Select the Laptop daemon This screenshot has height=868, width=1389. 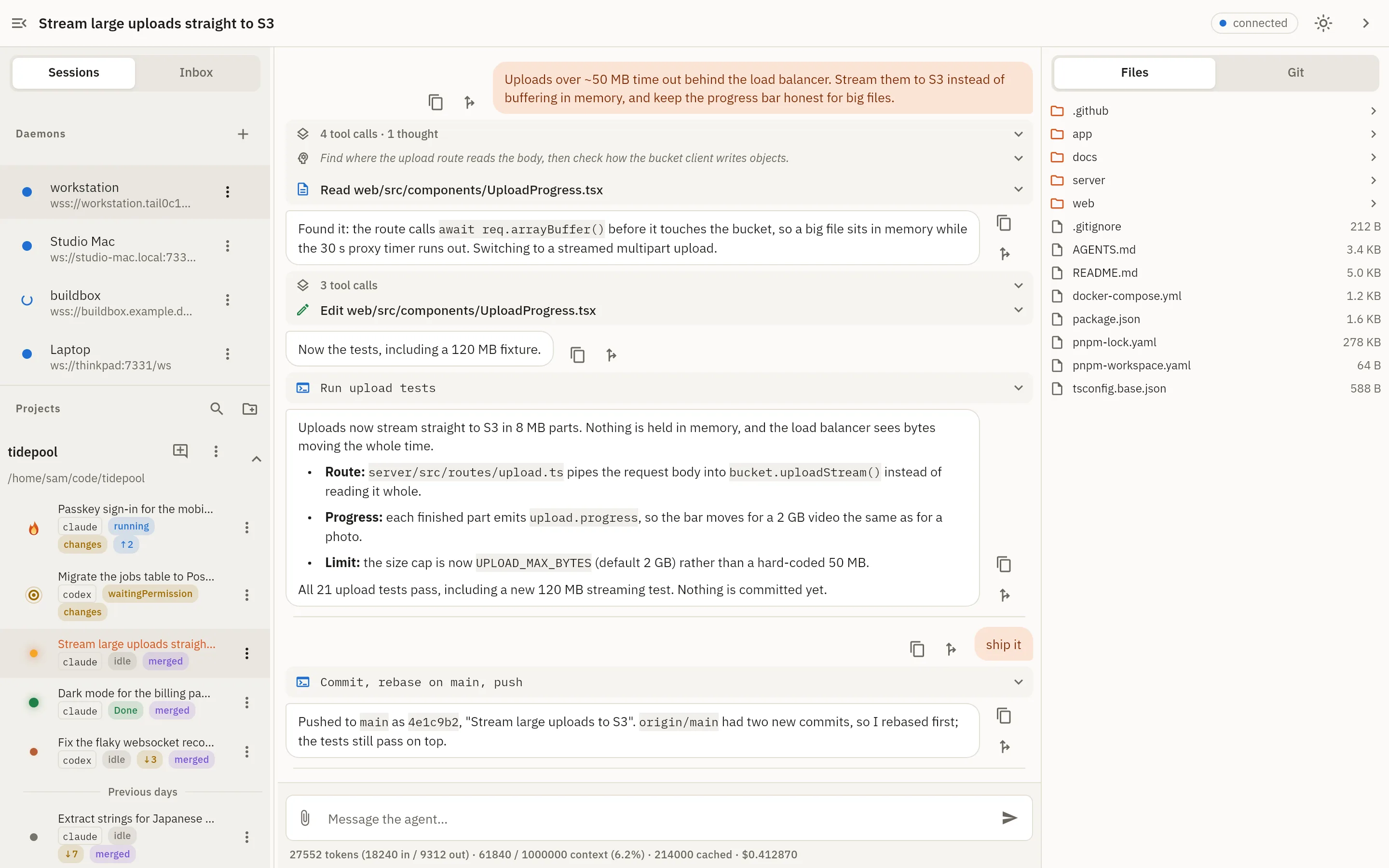[x=135, y=354]
